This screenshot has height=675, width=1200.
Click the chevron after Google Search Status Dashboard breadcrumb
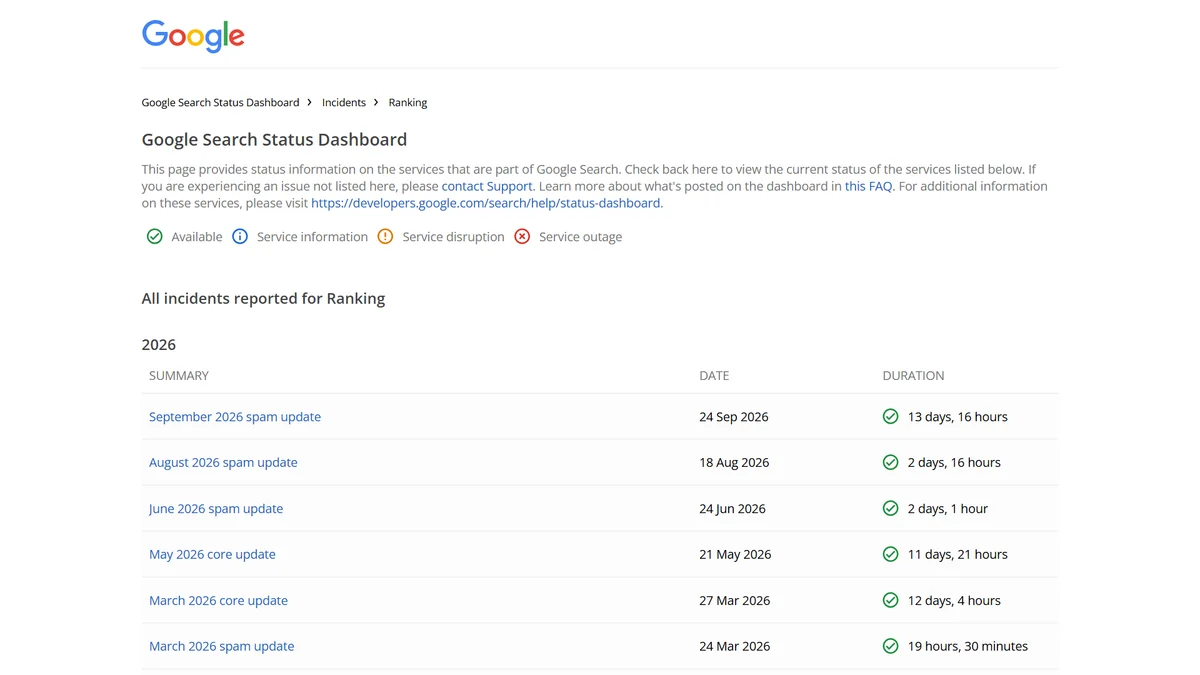point(310,102)
